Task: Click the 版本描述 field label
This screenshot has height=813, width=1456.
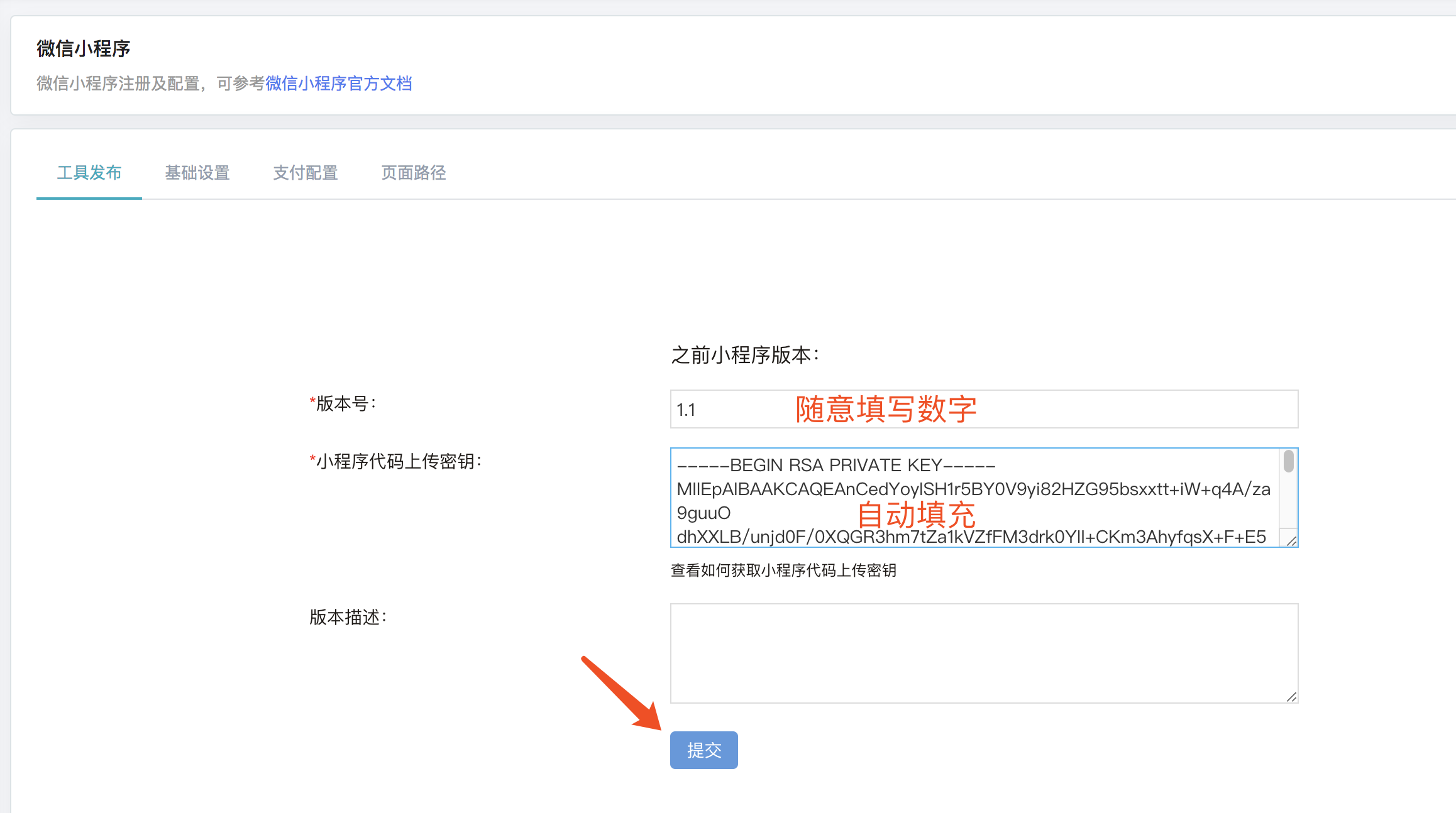Action: 348,617
